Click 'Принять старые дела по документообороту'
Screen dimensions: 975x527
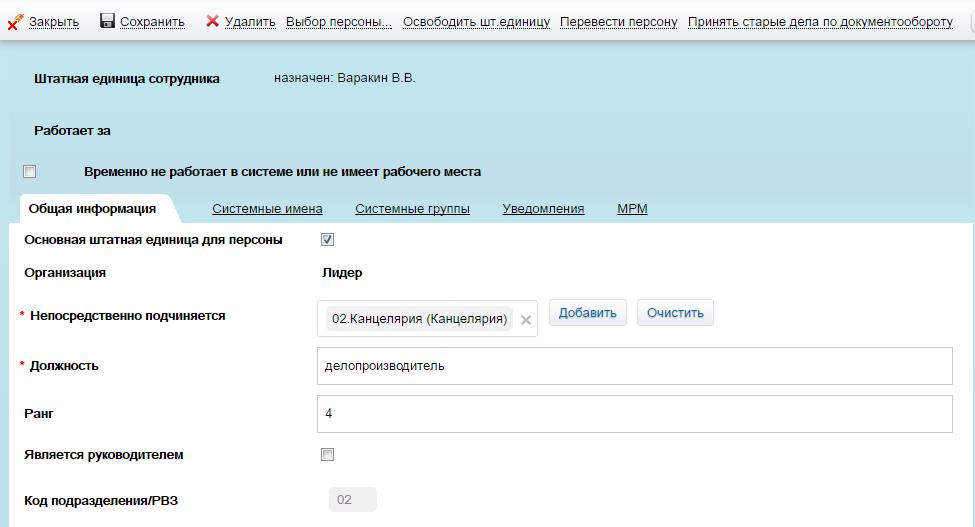[x=820, y=22]
